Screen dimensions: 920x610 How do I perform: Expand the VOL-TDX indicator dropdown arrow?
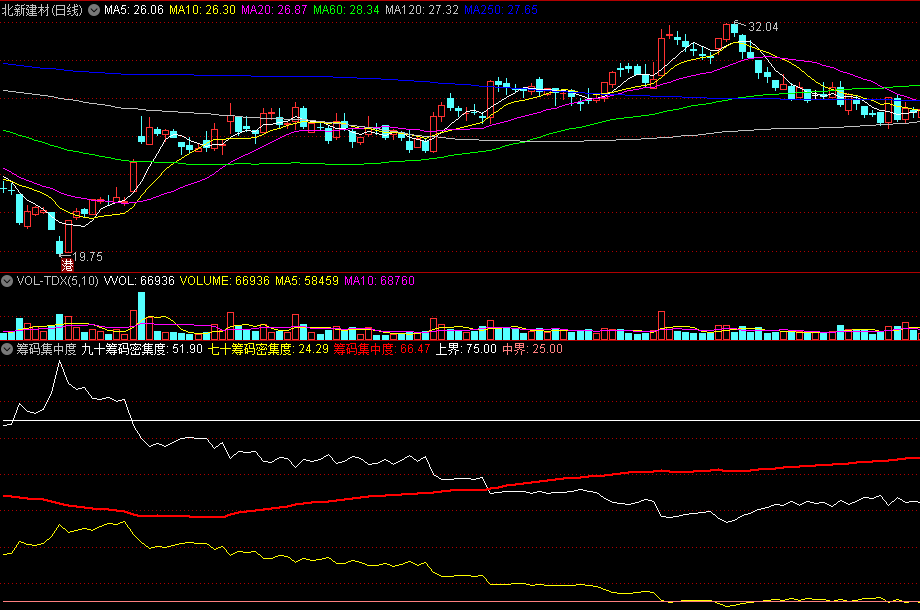8,281
